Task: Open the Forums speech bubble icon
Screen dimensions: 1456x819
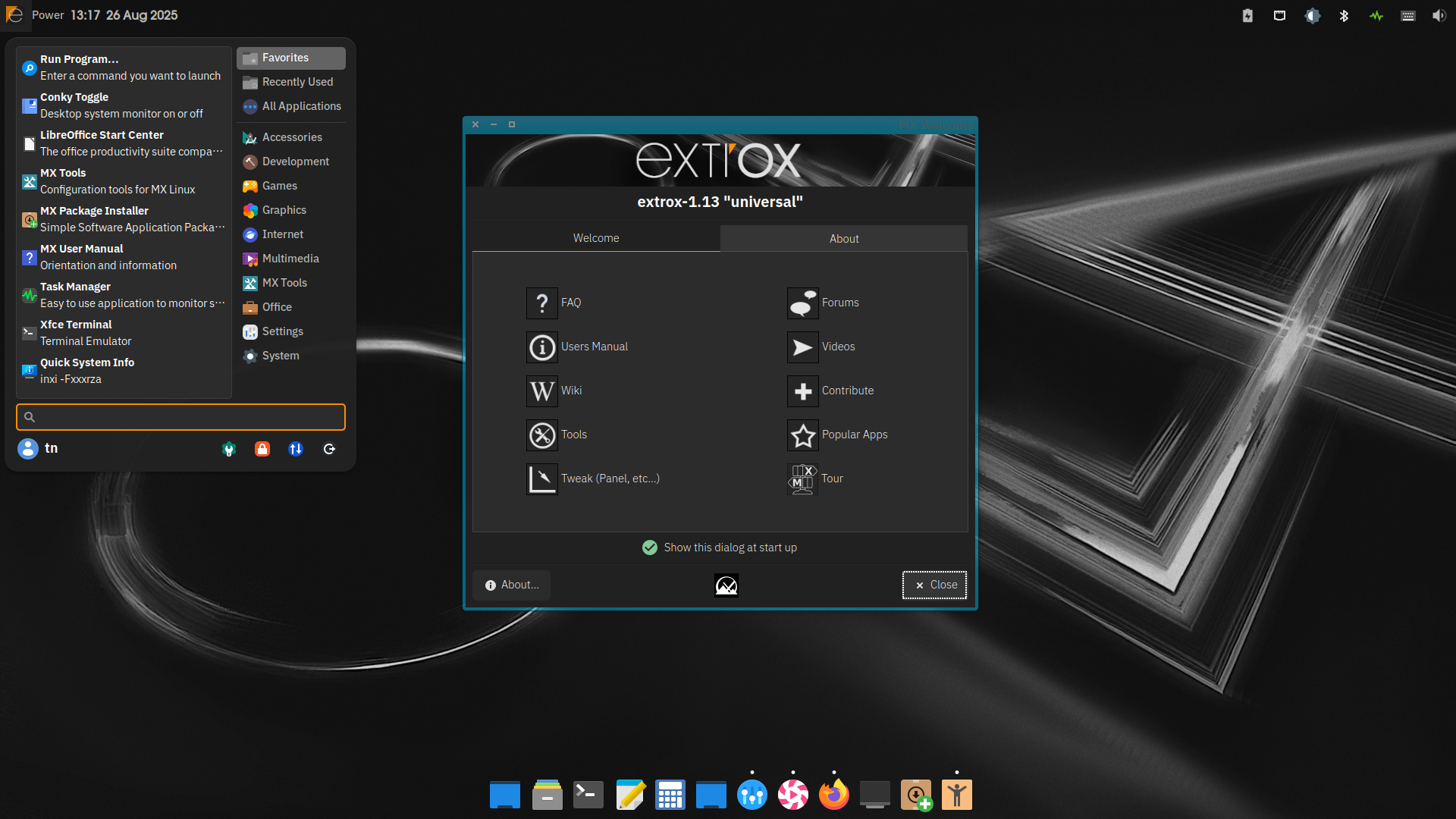Action: [x=802, y=303]
